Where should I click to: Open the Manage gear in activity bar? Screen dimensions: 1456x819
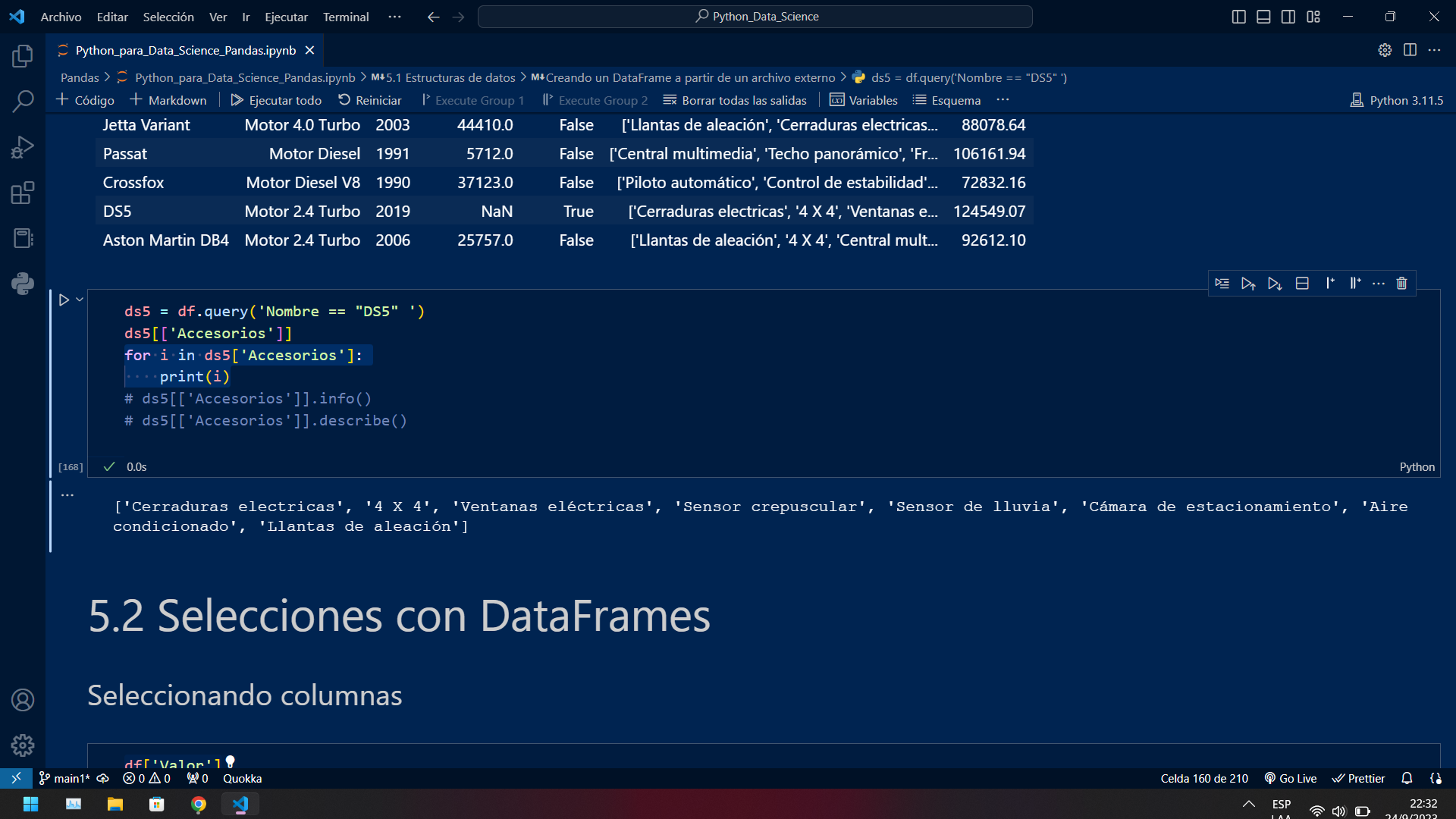pyautogui.click(x=23, y=745)
